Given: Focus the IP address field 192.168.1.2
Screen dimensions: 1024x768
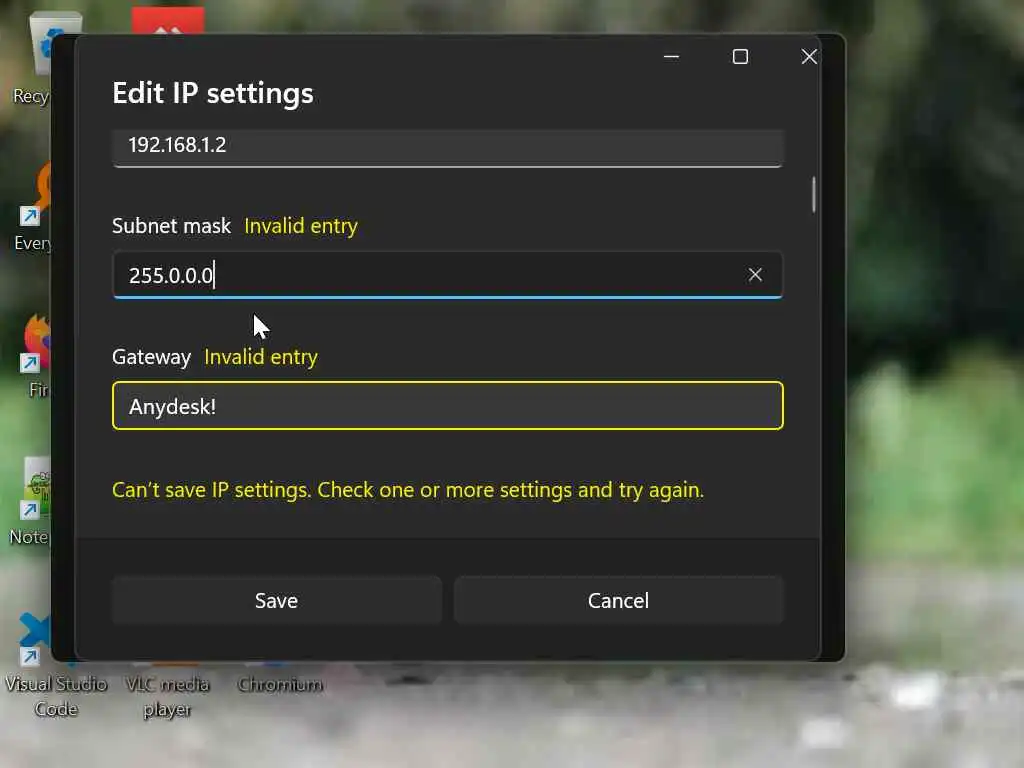Looking at the screenshot, I should coord(447,146).
